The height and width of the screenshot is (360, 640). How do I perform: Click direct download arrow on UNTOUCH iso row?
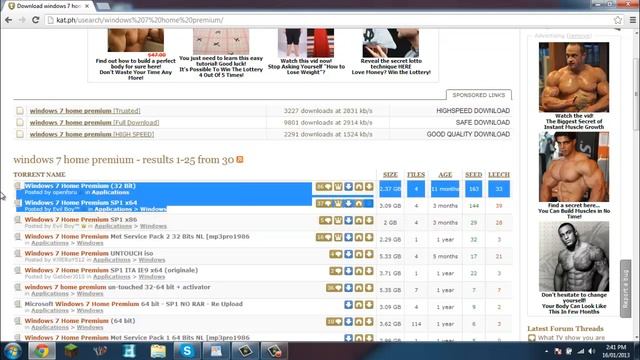(x=369, y=254)
